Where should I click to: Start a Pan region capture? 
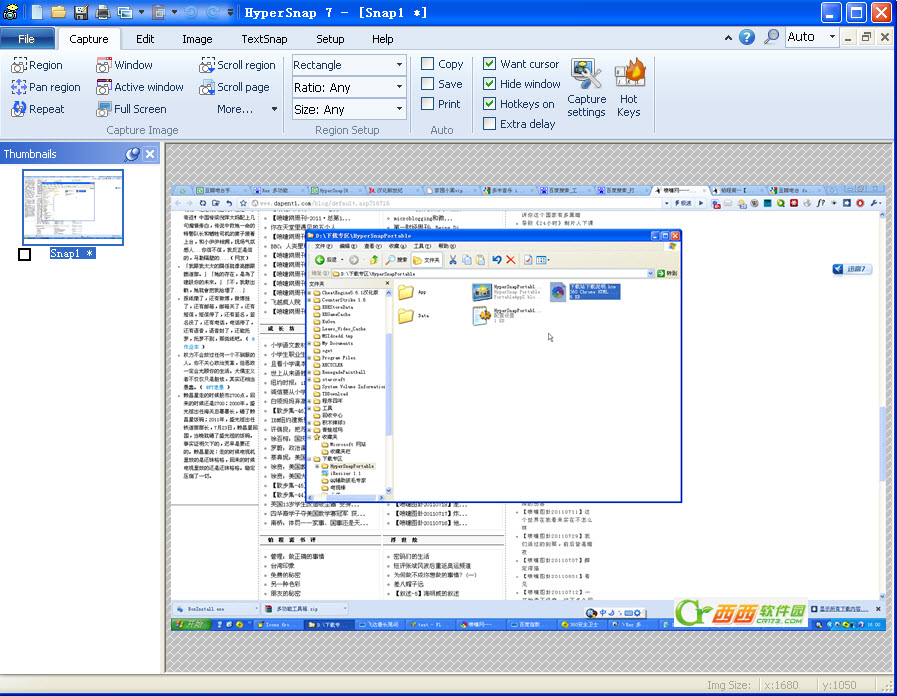pos(45,87)
